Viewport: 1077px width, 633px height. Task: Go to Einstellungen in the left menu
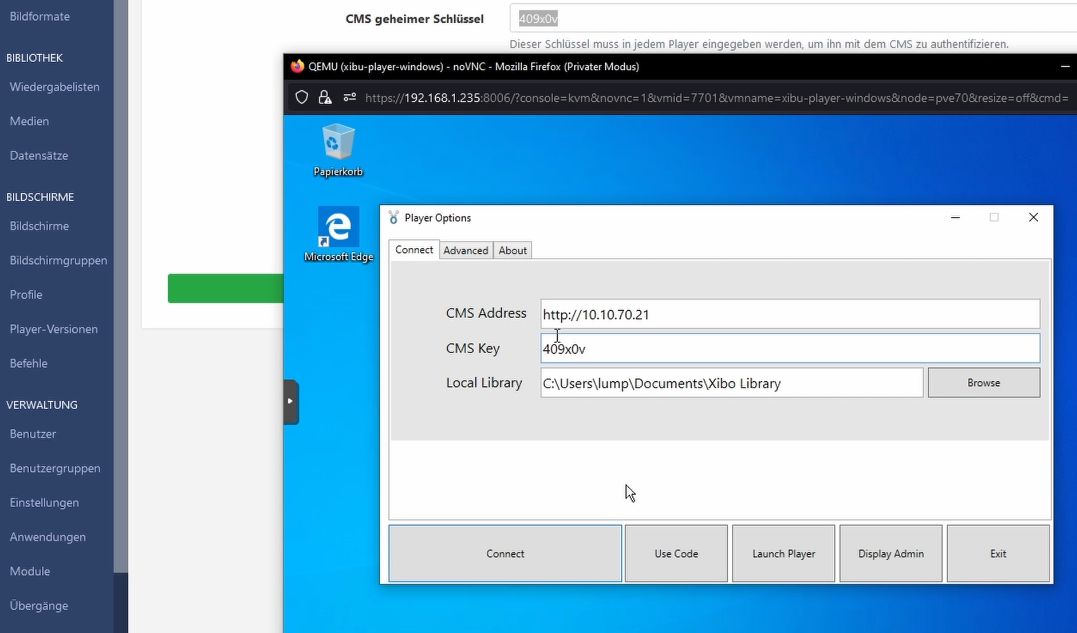44,502
